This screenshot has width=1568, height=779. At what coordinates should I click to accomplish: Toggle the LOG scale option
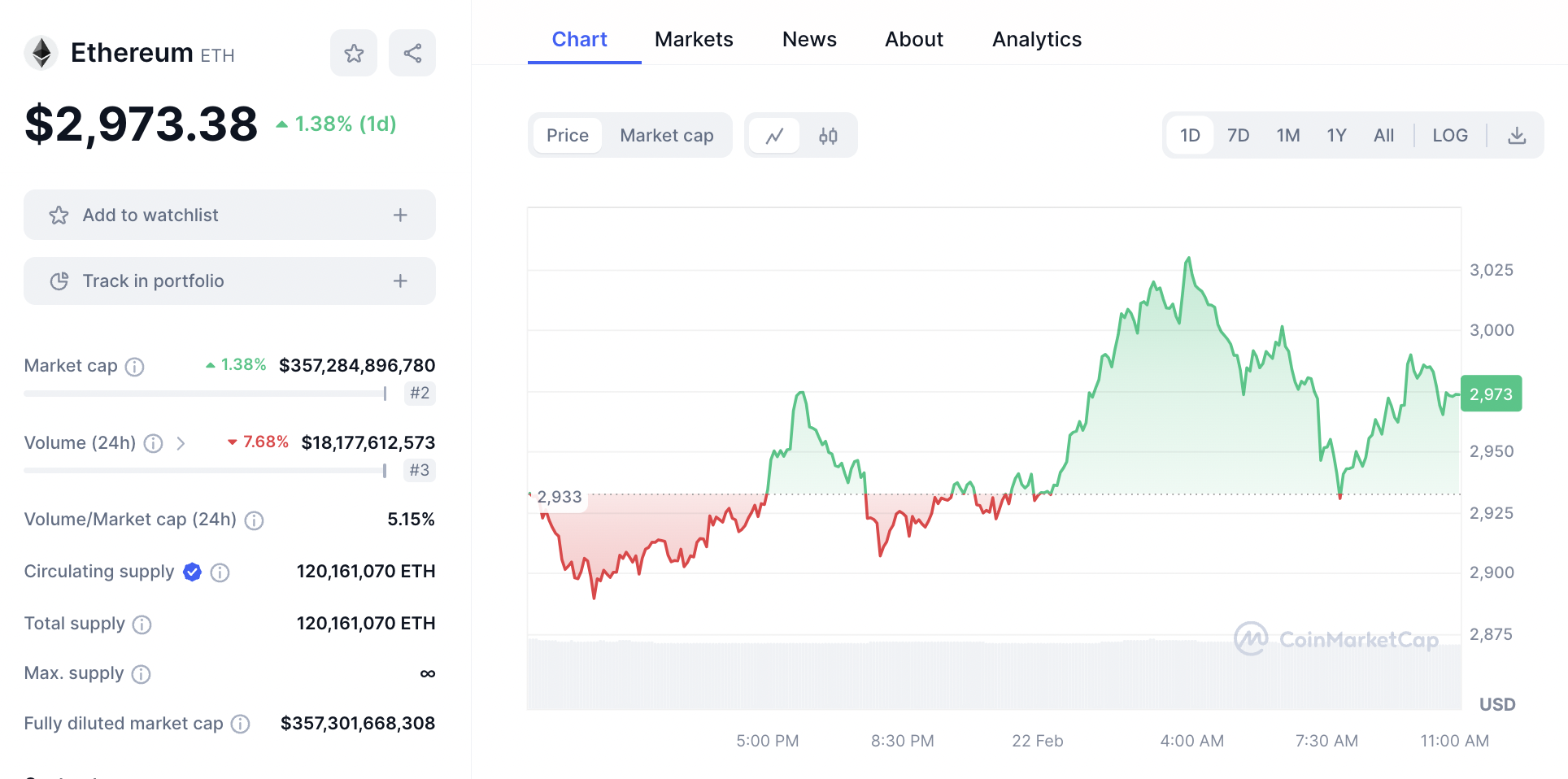tap(1450, 136)
